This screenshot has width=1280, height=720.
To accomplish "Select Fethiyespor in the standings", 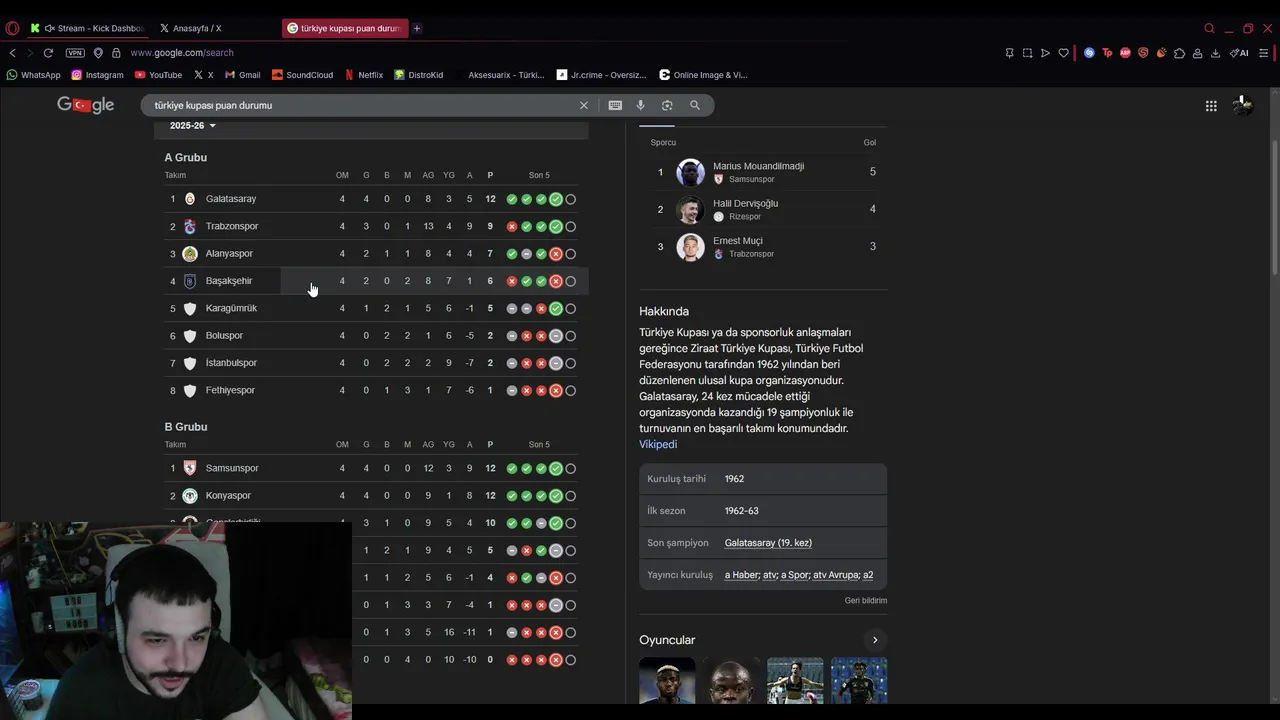I will (230, 390).
